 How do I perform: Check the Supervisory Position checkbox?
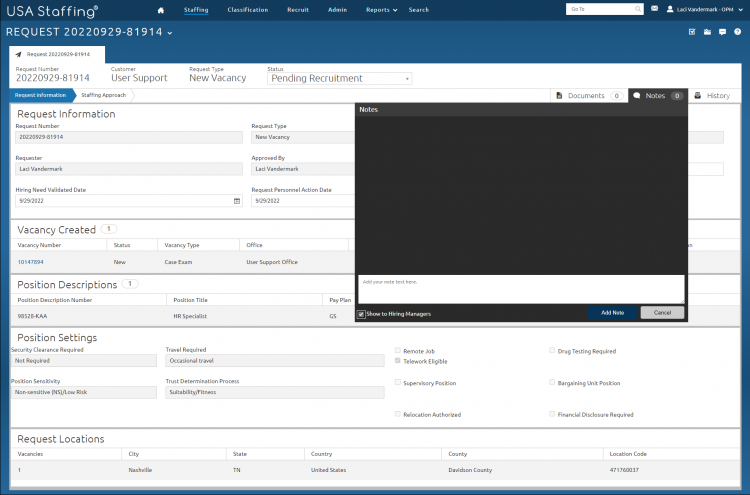point(398,382)
